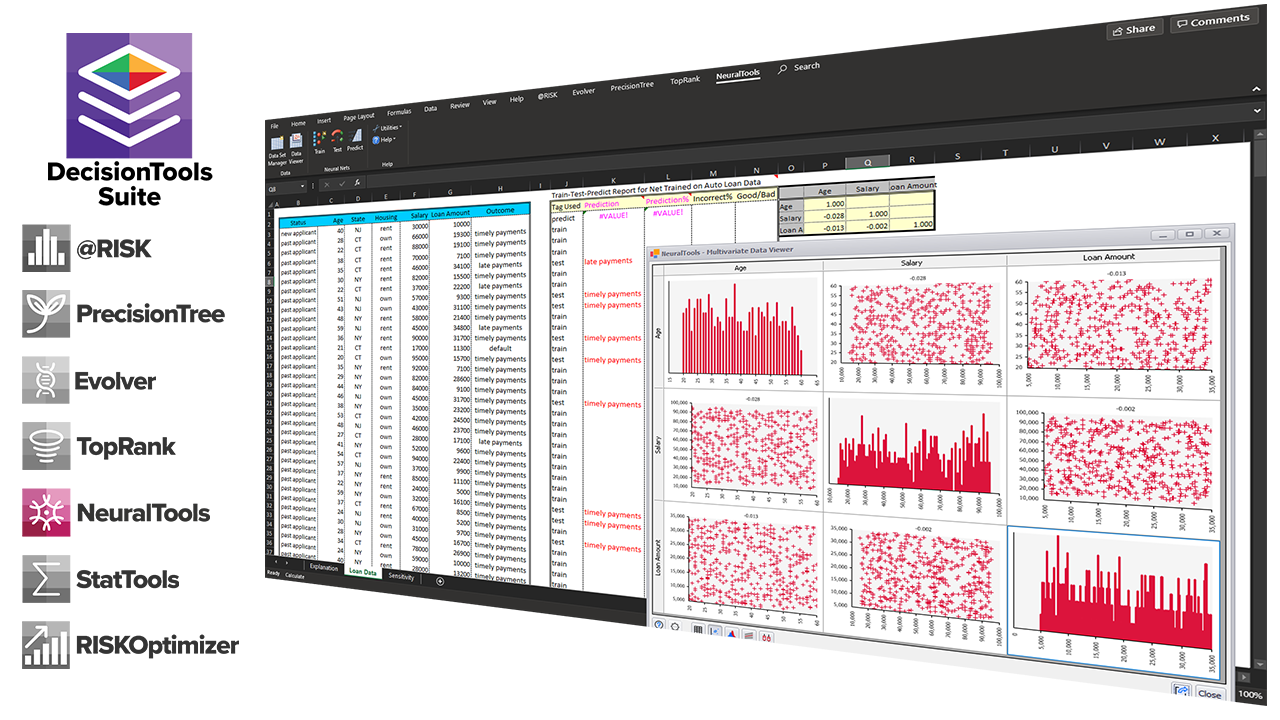Click the Loan Amount column header in sheet
Viewport: 1280px width, 720px height.
coord(450,214)
